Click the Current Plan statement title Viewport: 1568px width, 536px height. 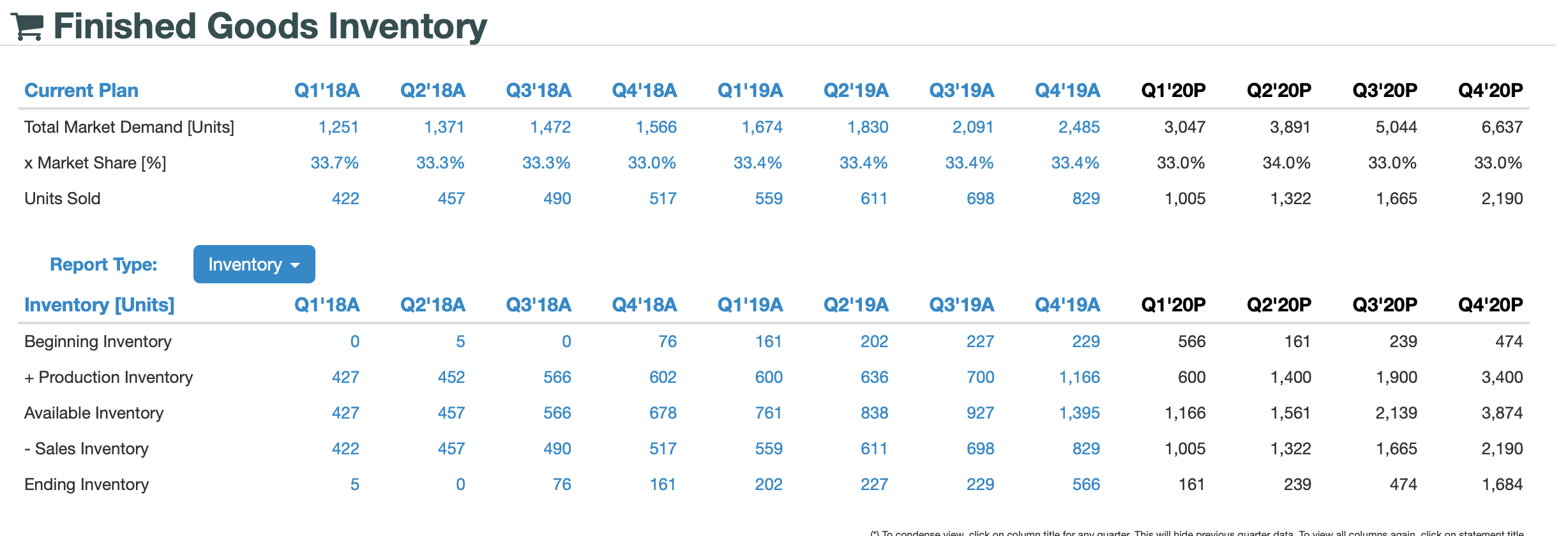point(81,90)
